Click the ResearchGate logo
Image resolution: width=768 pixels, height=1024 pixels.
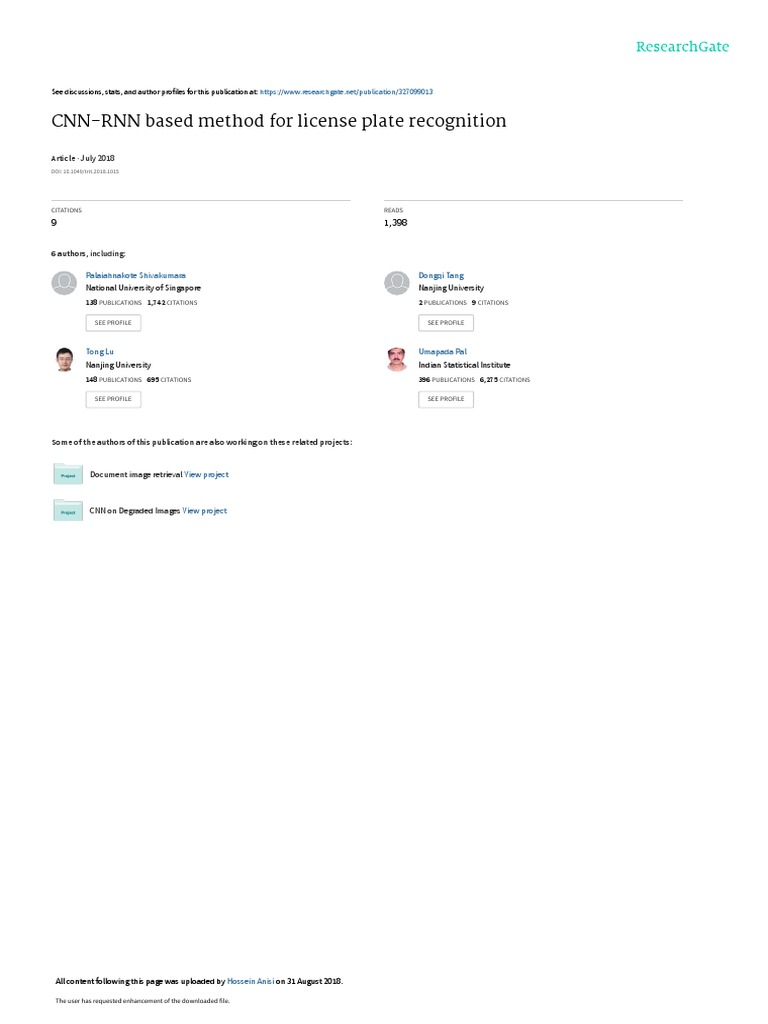pyautogui.click(x=682, y=47)
